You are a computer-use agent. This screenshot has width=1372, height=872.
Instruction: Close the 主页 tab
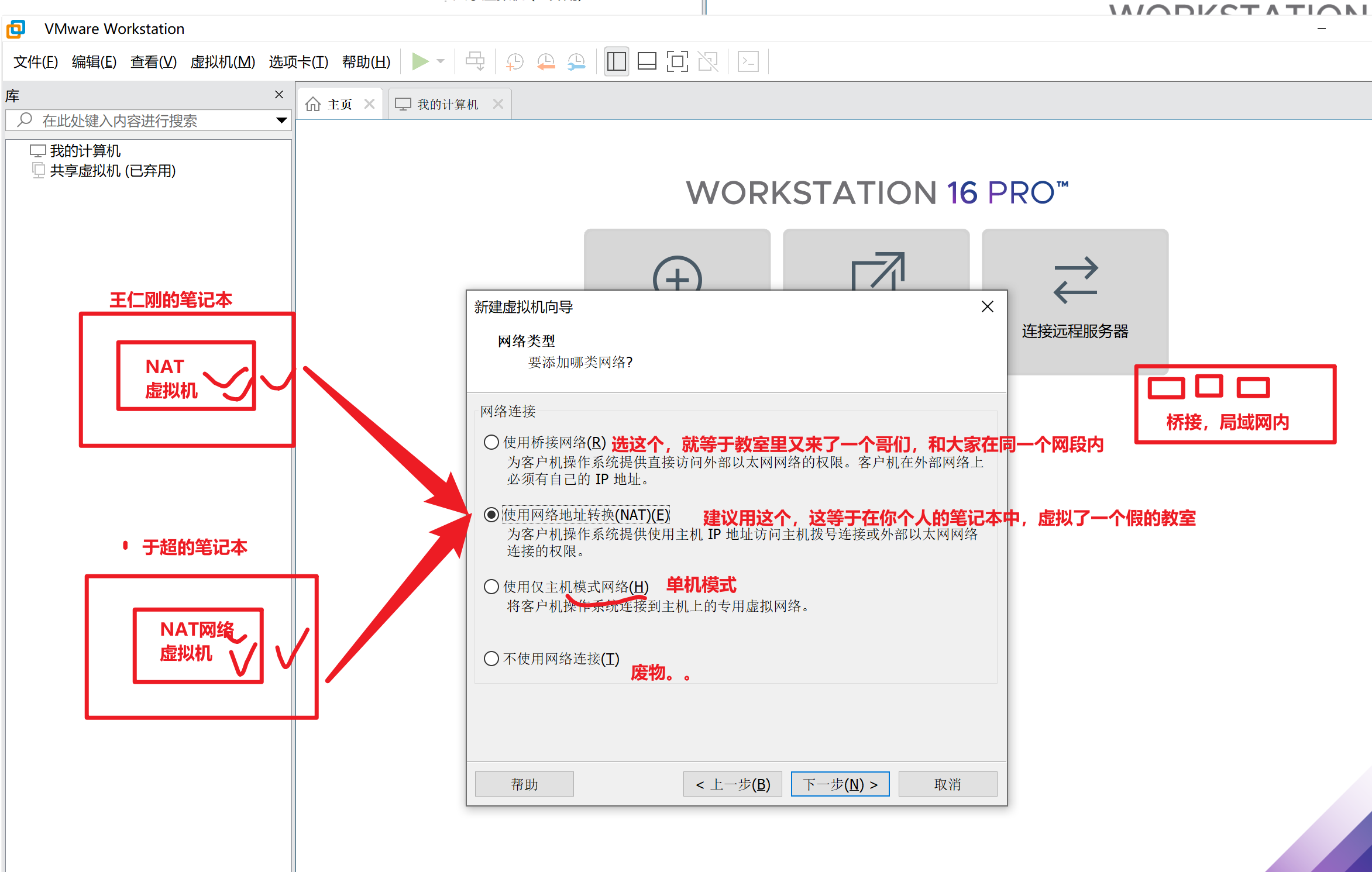(x=369, y=104)
